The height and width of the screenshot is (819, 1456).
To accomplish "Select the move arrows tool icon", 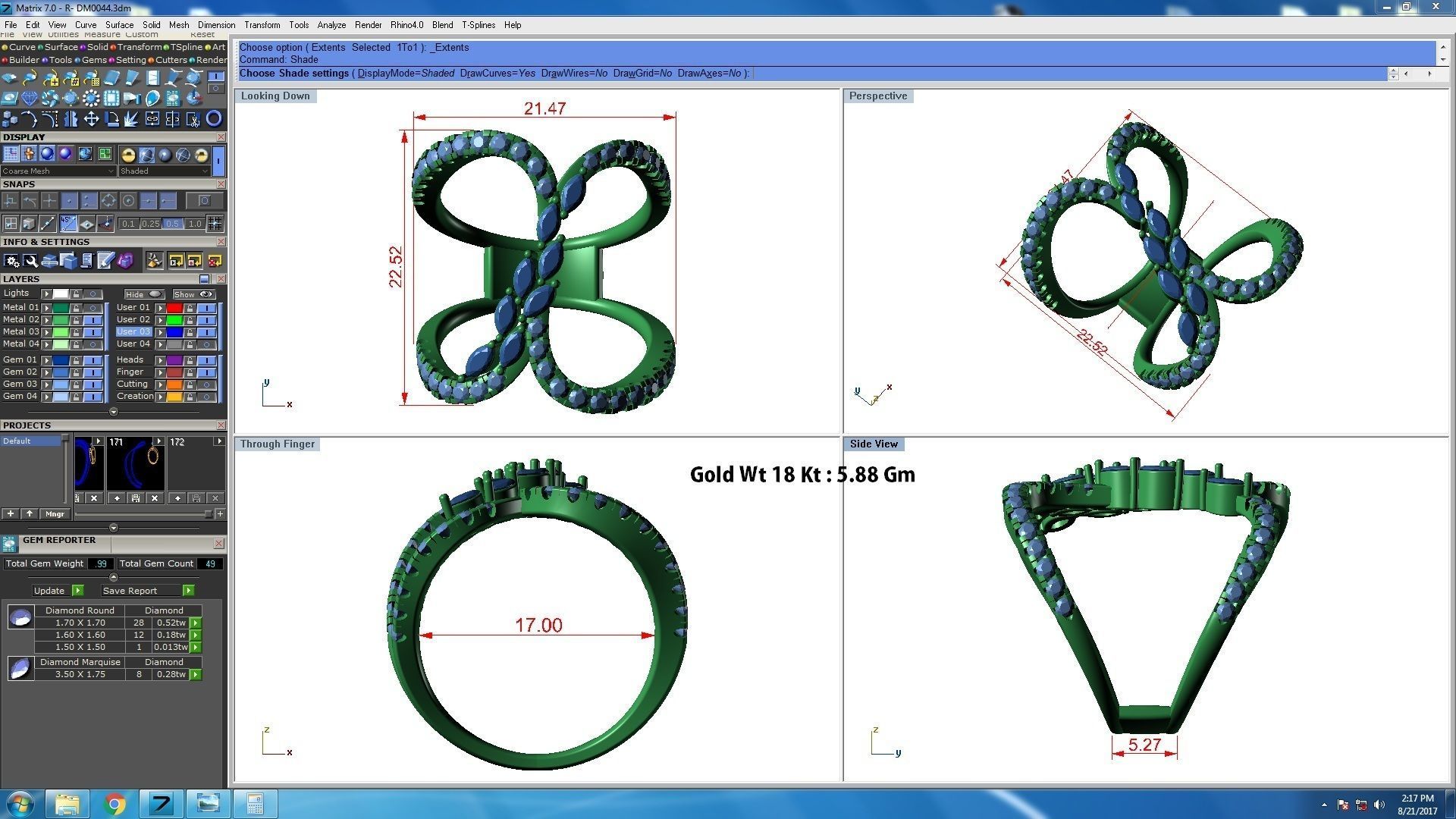I will [91, 118].
